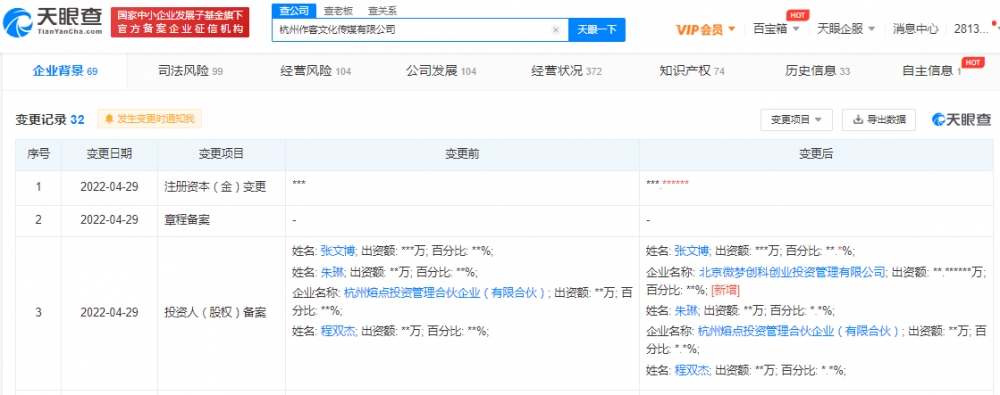Clear the search box text
The width and height of the screenshot is (1000, 395).
click(555, 29)
